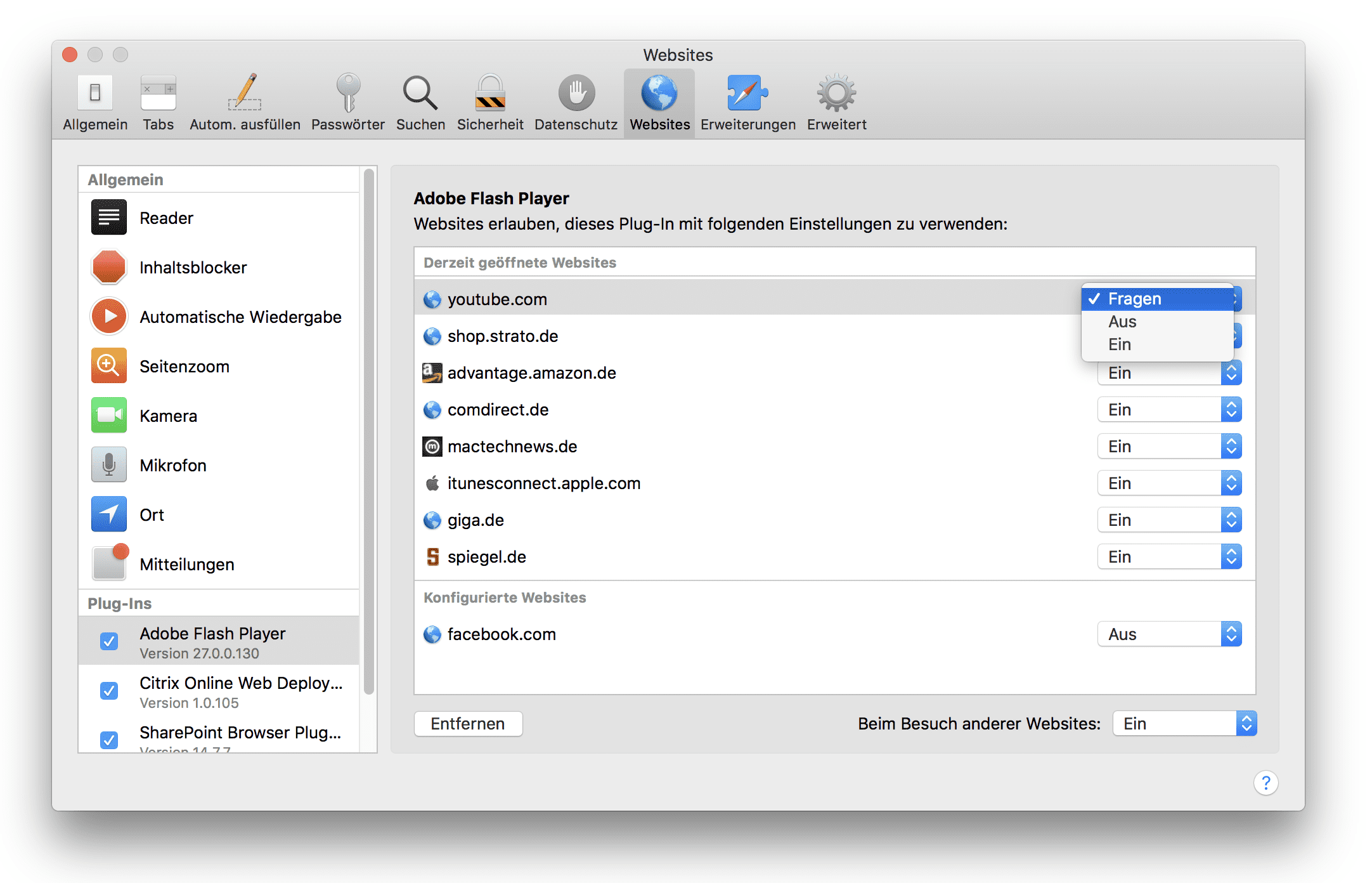Open the Erweiterungen puzzle pane
The height and width of the screenshot is (883, 1372).
(748, 103)
